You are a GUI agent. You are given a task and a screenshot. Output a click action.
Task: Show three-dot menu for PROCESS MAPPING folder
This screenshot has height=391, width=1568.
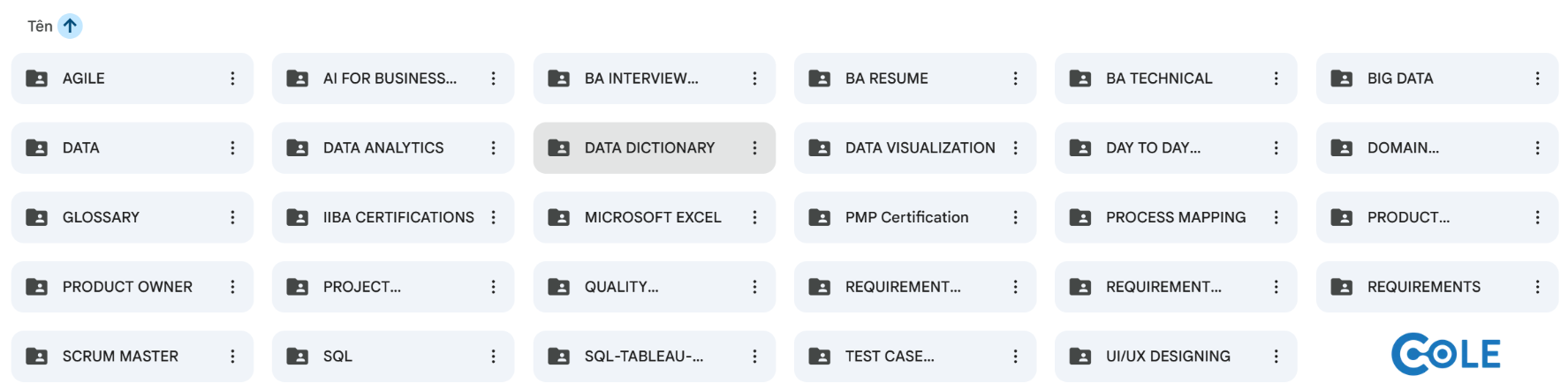click(x=1276, y=217)
